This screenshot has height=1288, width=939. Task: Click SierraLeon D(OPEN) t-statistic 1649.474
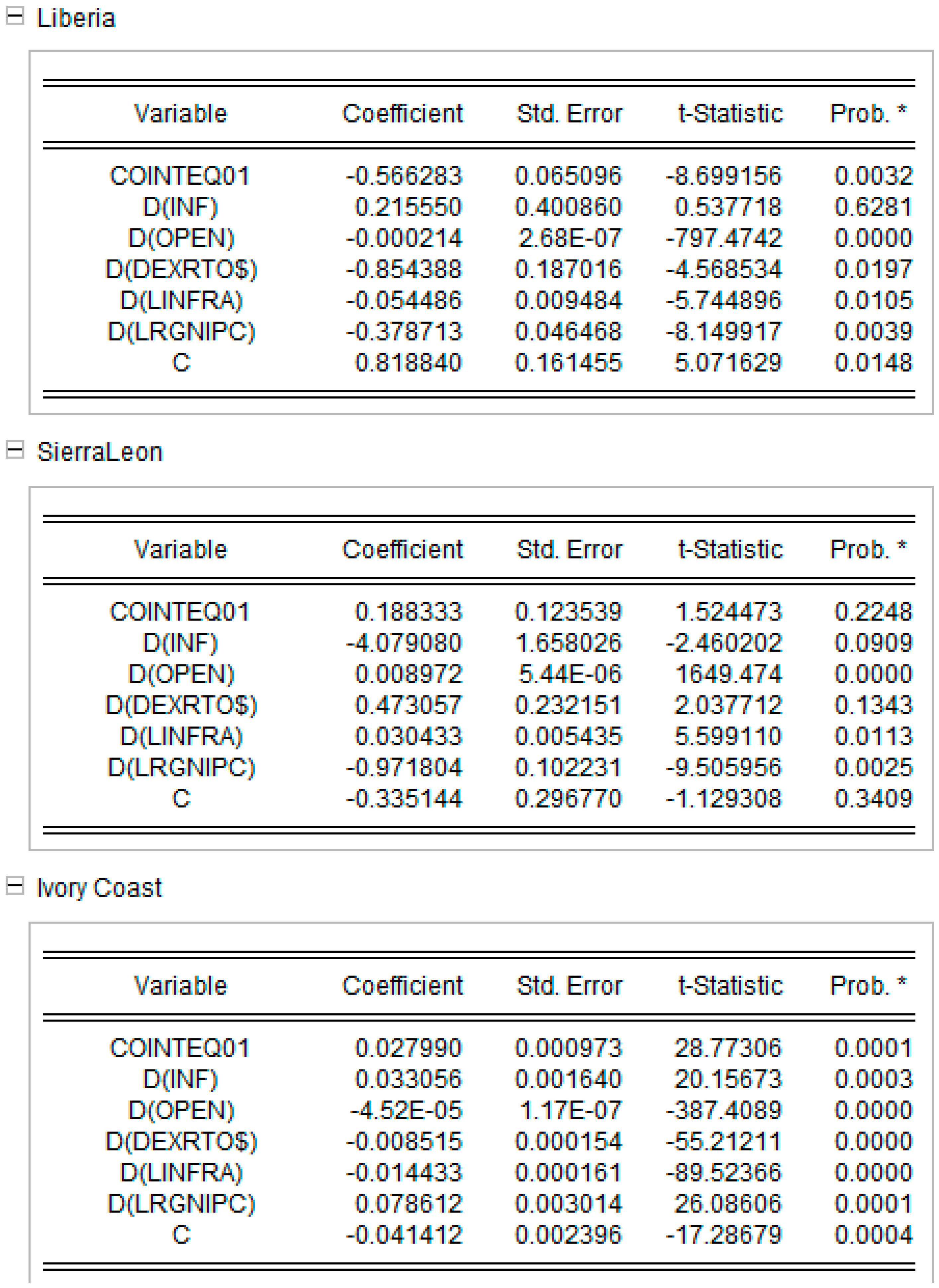(x=728, y=674)
